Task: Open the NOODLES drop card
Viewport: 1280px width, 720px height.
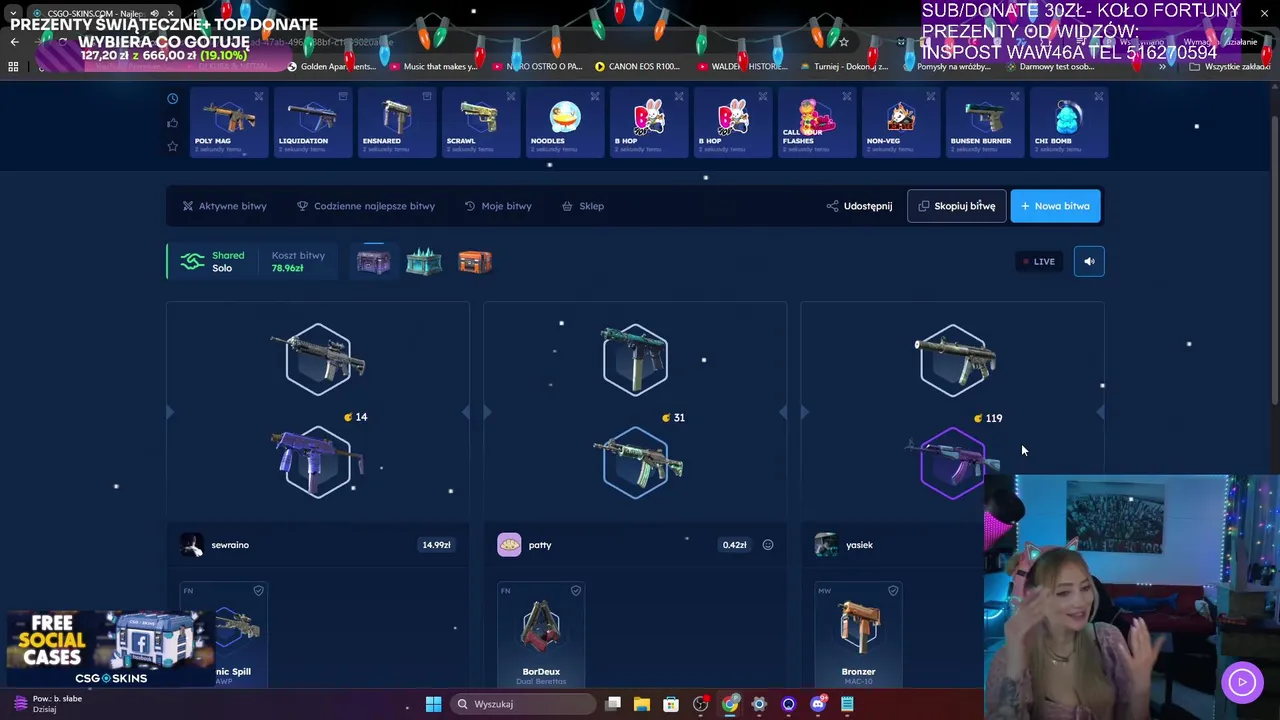Action: pyautogui.click(x=565, y=123)
